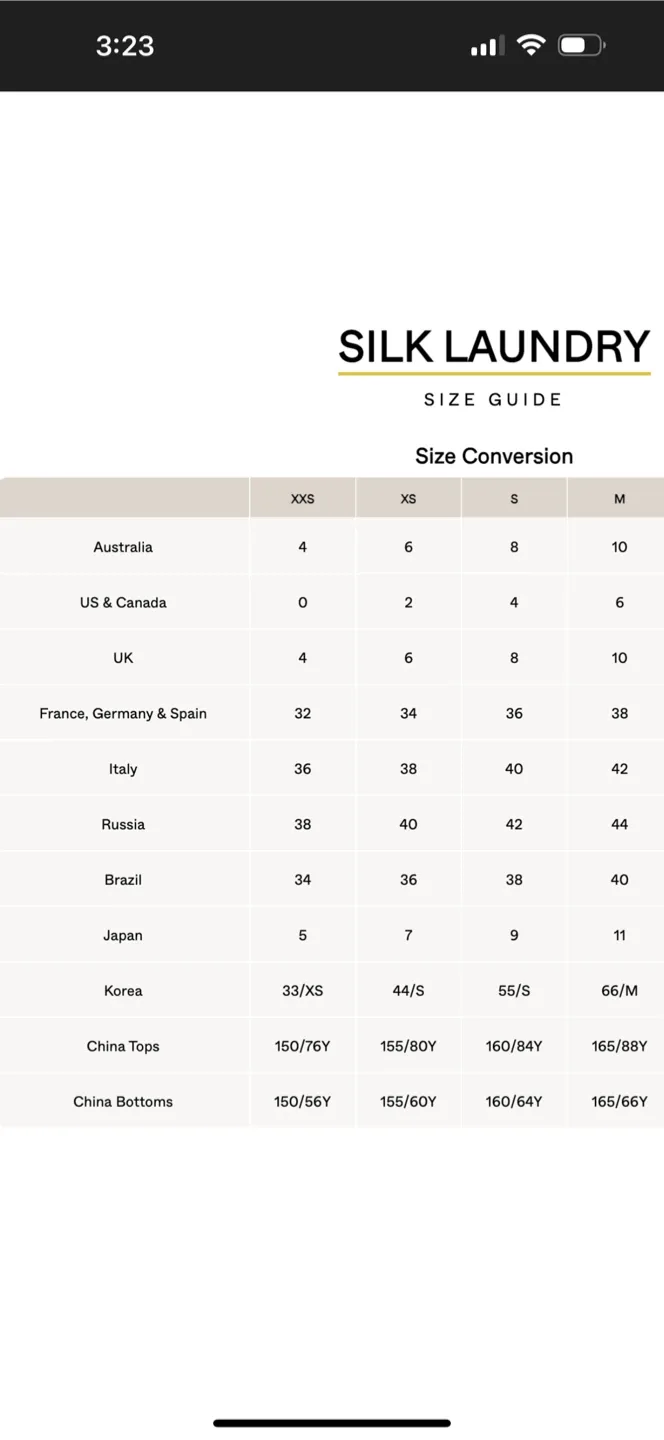Tap the Wi-Fi status icon
This screenshot has height=1440, width=664.
point(531,45)
